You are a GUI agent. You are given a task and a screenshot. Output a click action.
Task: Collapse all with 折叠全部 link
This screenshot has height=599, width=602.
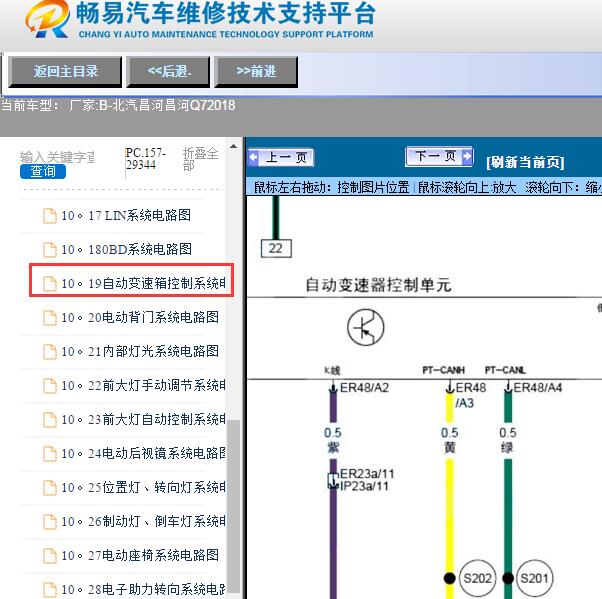[x=200, y=159]
